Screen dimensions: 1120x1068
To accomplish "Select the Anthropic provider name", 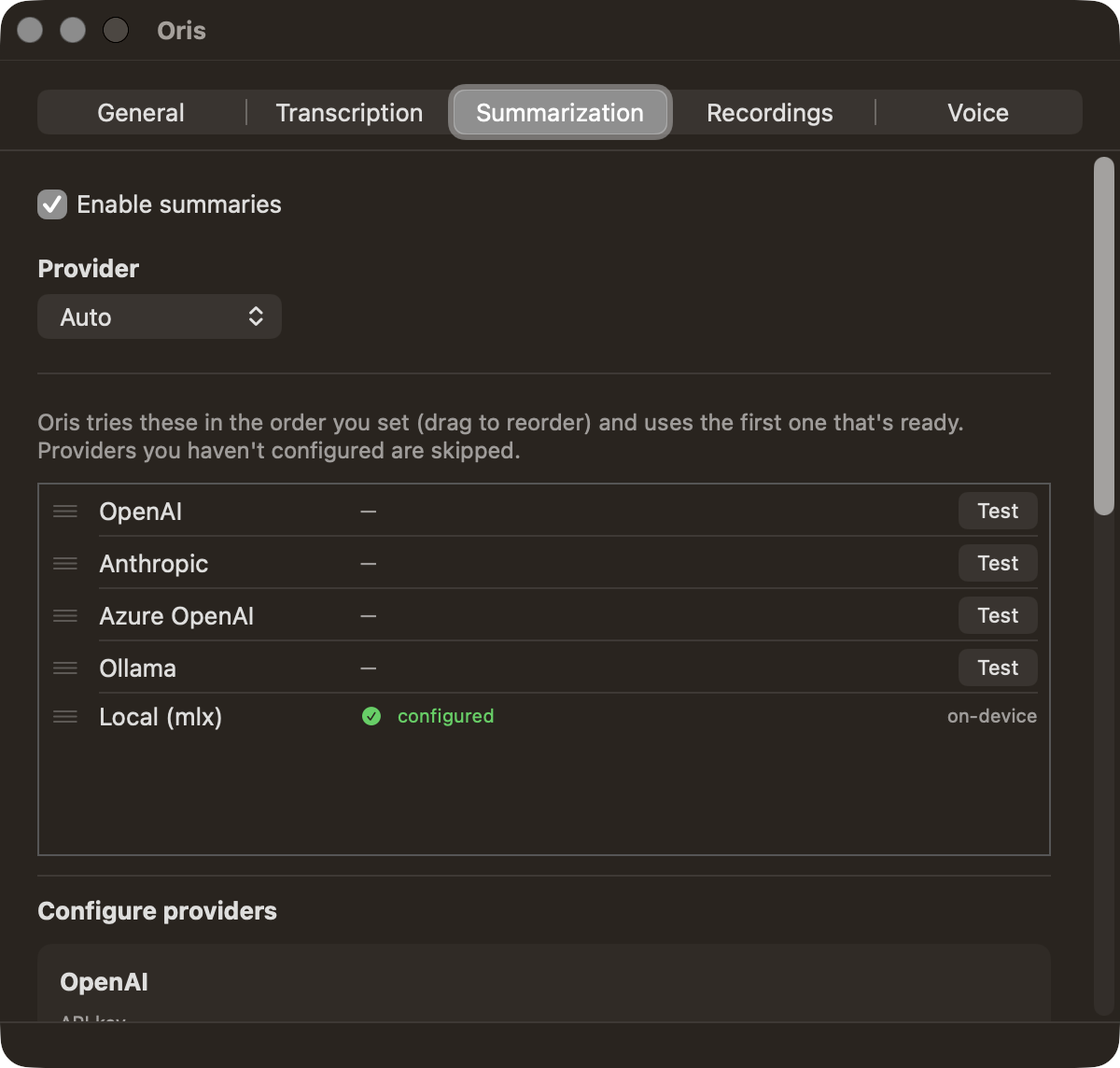I will point(154,564).
